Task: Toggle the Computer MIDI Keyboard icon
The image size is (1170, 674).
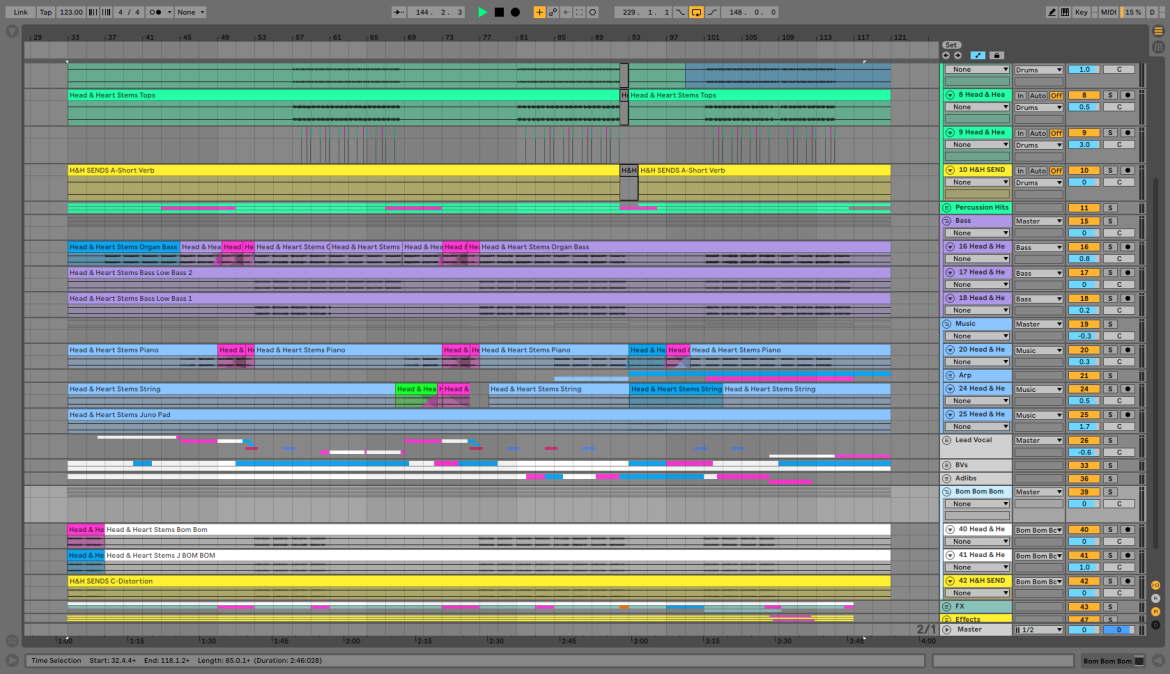Action: [x=1065, y=12]
